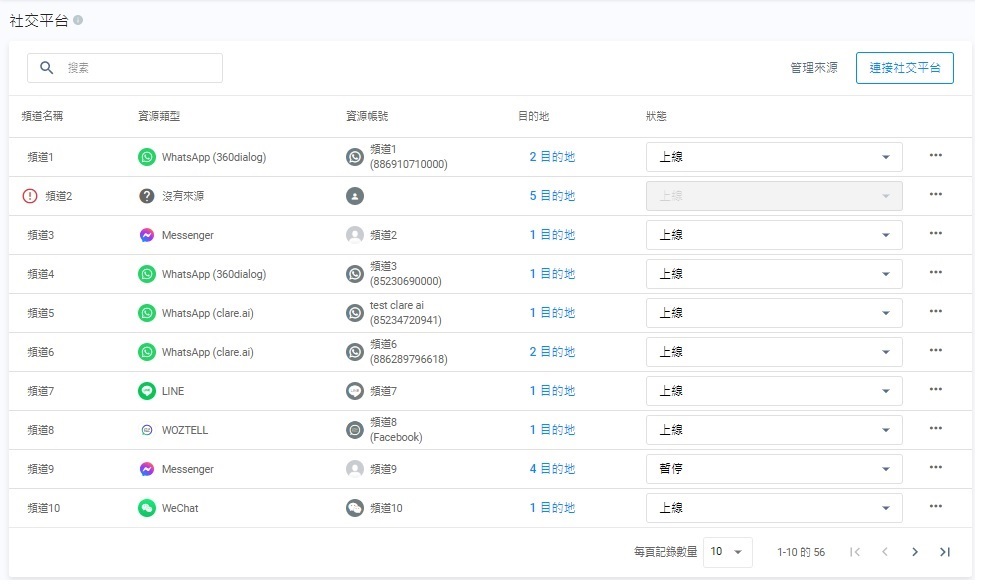Open the more options menu for 頻道1
The width and height of the screenshot is (988, 587).
tap(935, 156)
